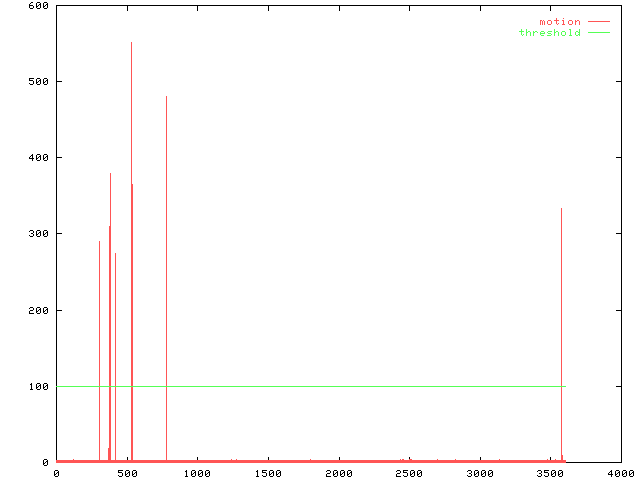Click the x-axis label 1000
This screenshot has height=480, width=640.
point(197,473)
